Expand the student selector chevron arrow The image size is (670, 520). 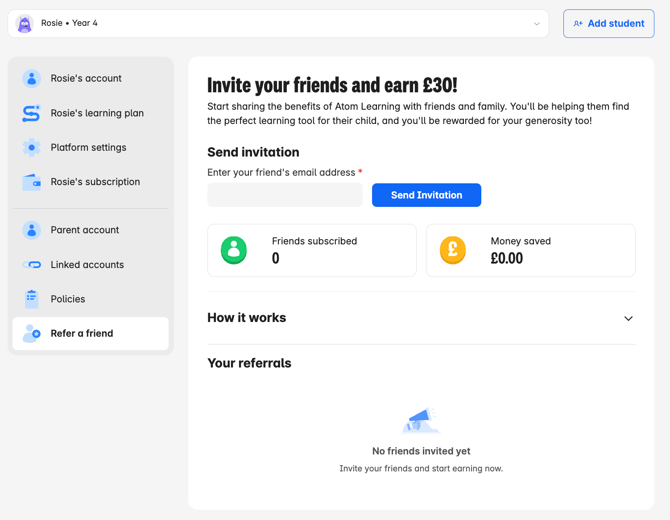pos(537,24)
